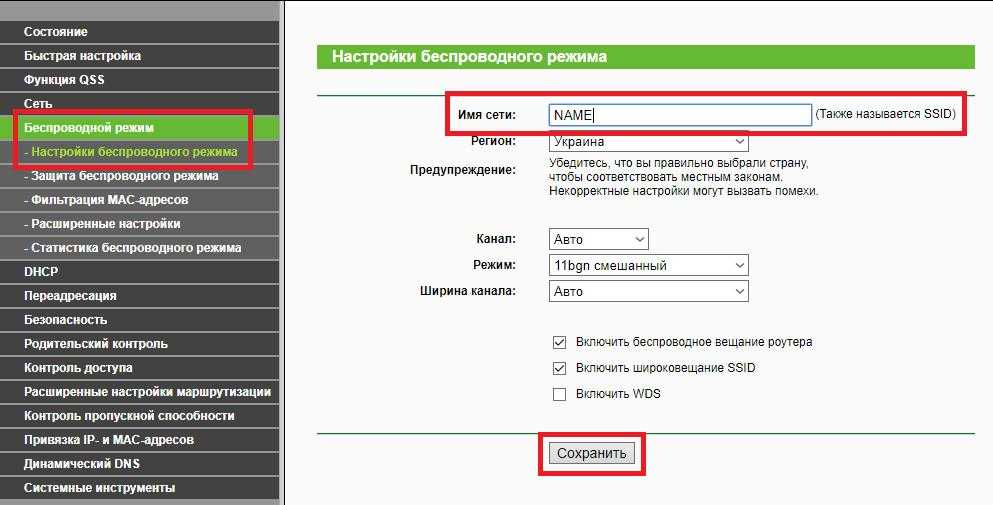Viewport: 993px width, 505px height.
Task: Click the text Также называется SSID
Action: pos(885,114)
